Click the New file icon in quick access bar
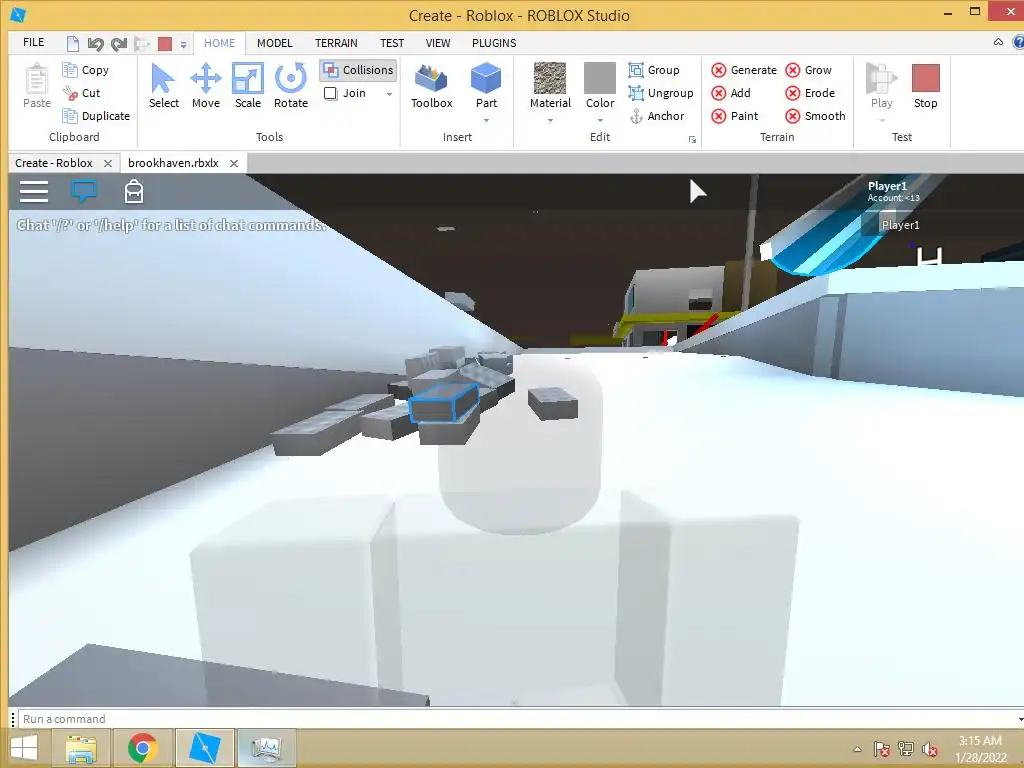 [x=73, y=44]
